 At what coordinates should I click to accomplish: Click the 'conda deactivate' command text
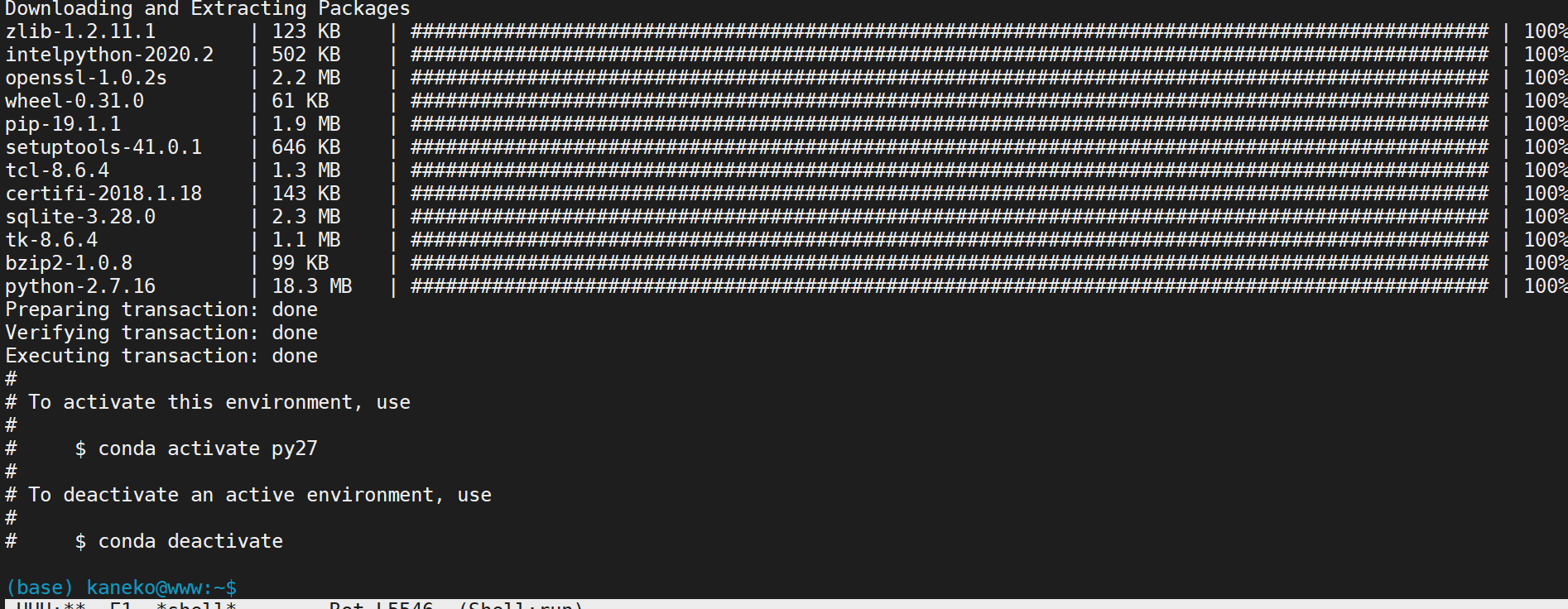[x=190, y=541]
